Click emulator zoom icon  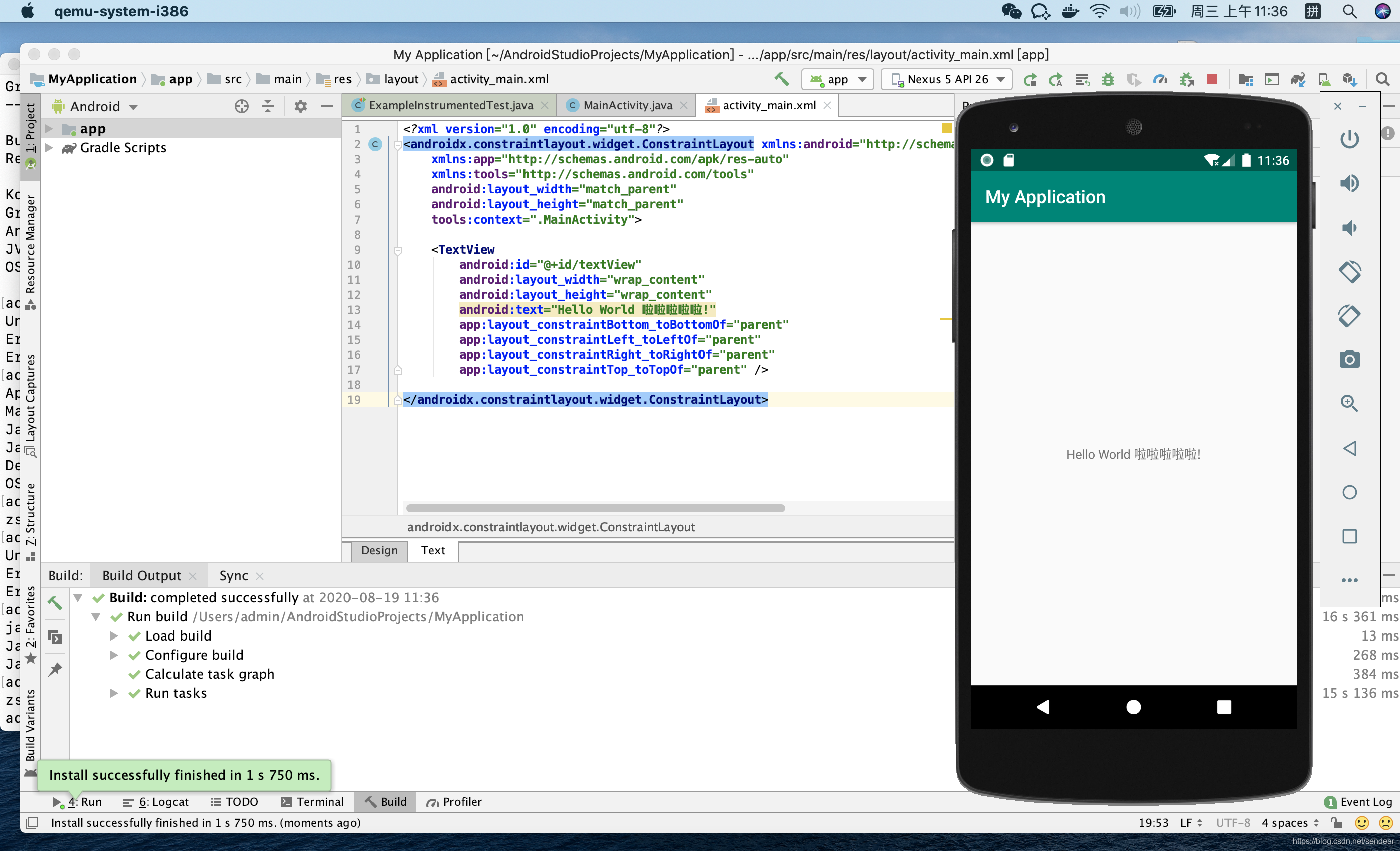[x=1349, y=403]
